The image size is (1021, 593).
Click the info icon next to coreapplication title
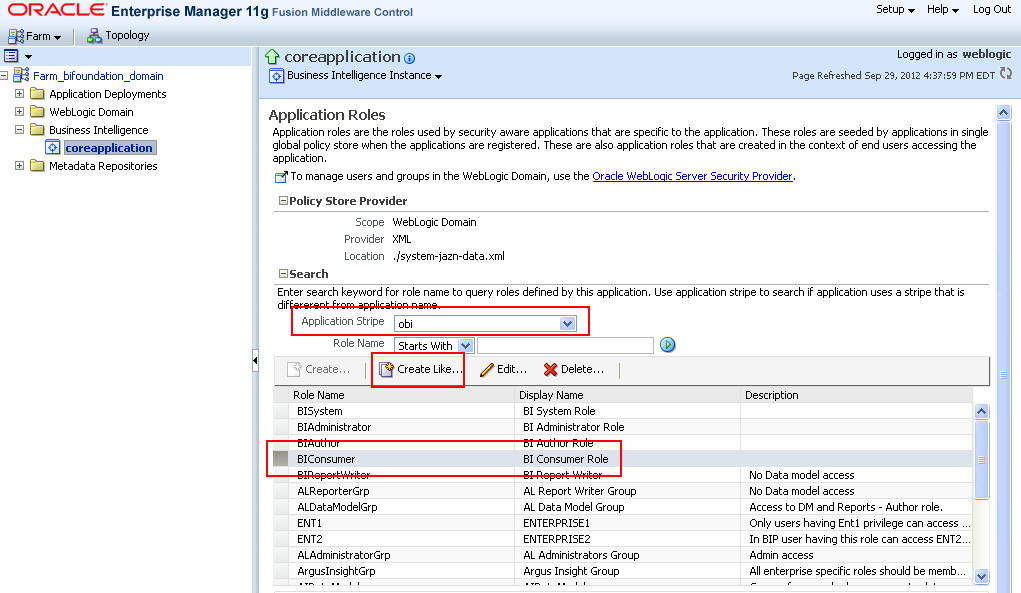[x=408, y=58]
